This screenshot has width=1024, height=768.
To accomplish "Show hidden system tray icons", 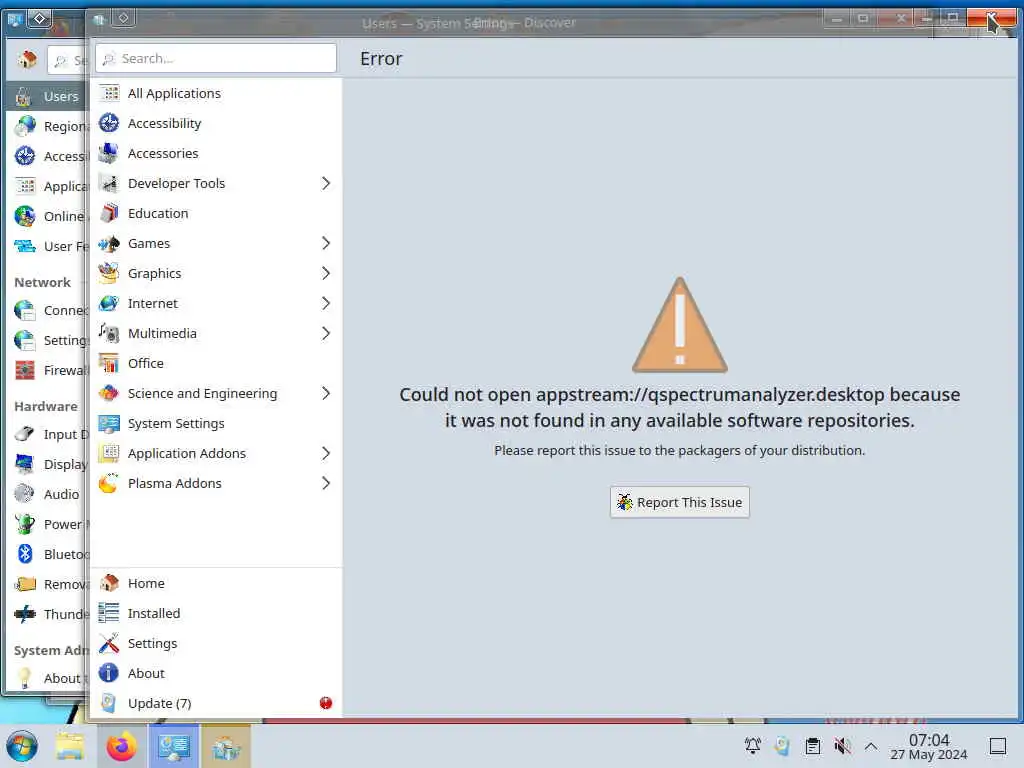I will click(x=871, y=746).
